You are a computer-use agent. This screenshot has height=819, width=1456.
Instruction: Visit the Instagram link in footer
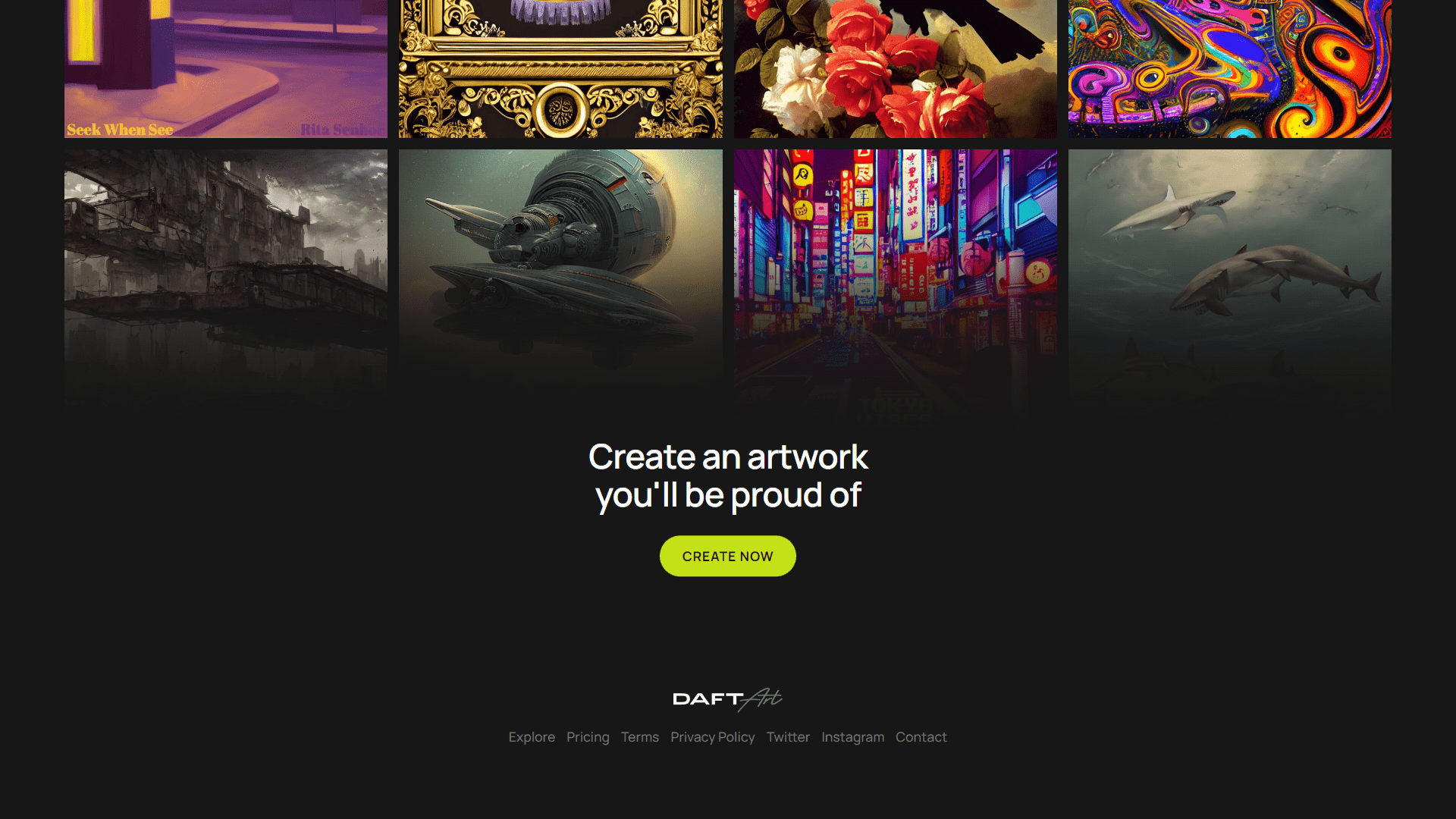point(852,737)
